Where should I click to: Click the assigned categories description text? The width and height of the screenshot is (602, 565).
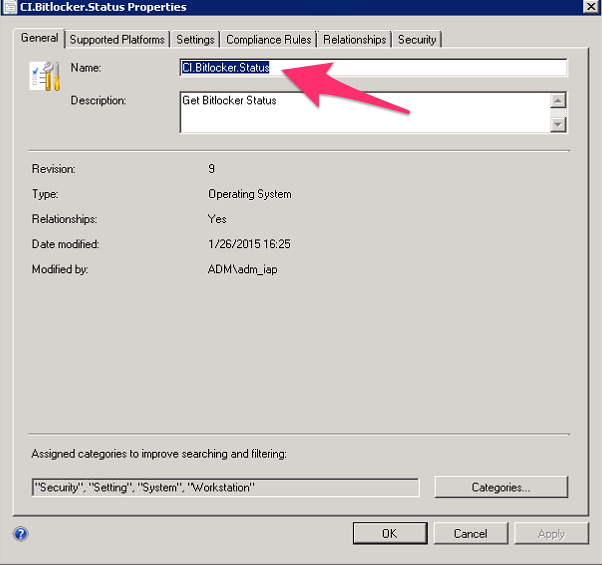[x=159, y=454]
